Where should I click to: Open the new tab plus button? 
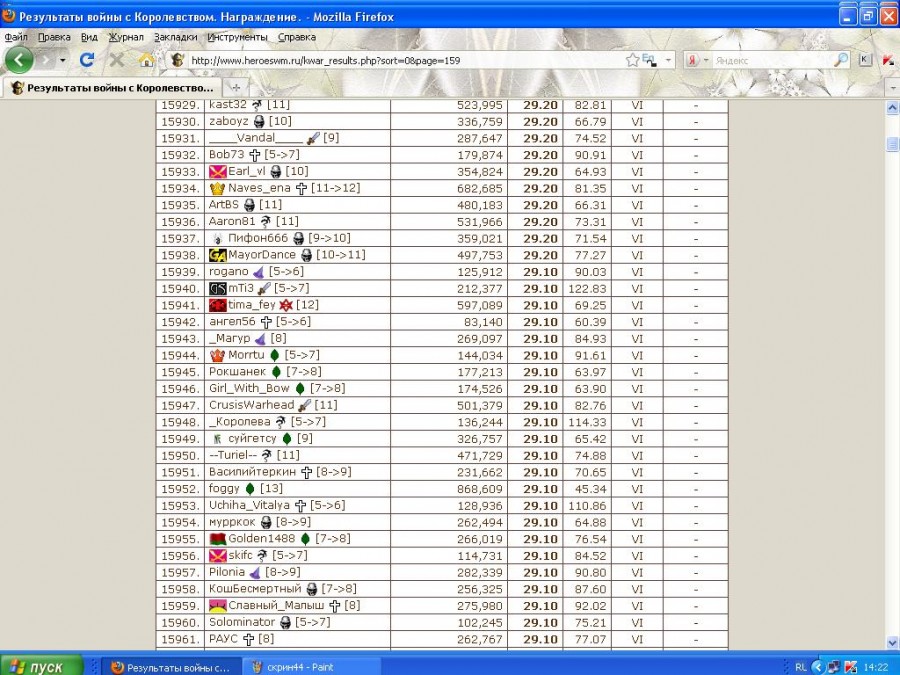(235, 87)
